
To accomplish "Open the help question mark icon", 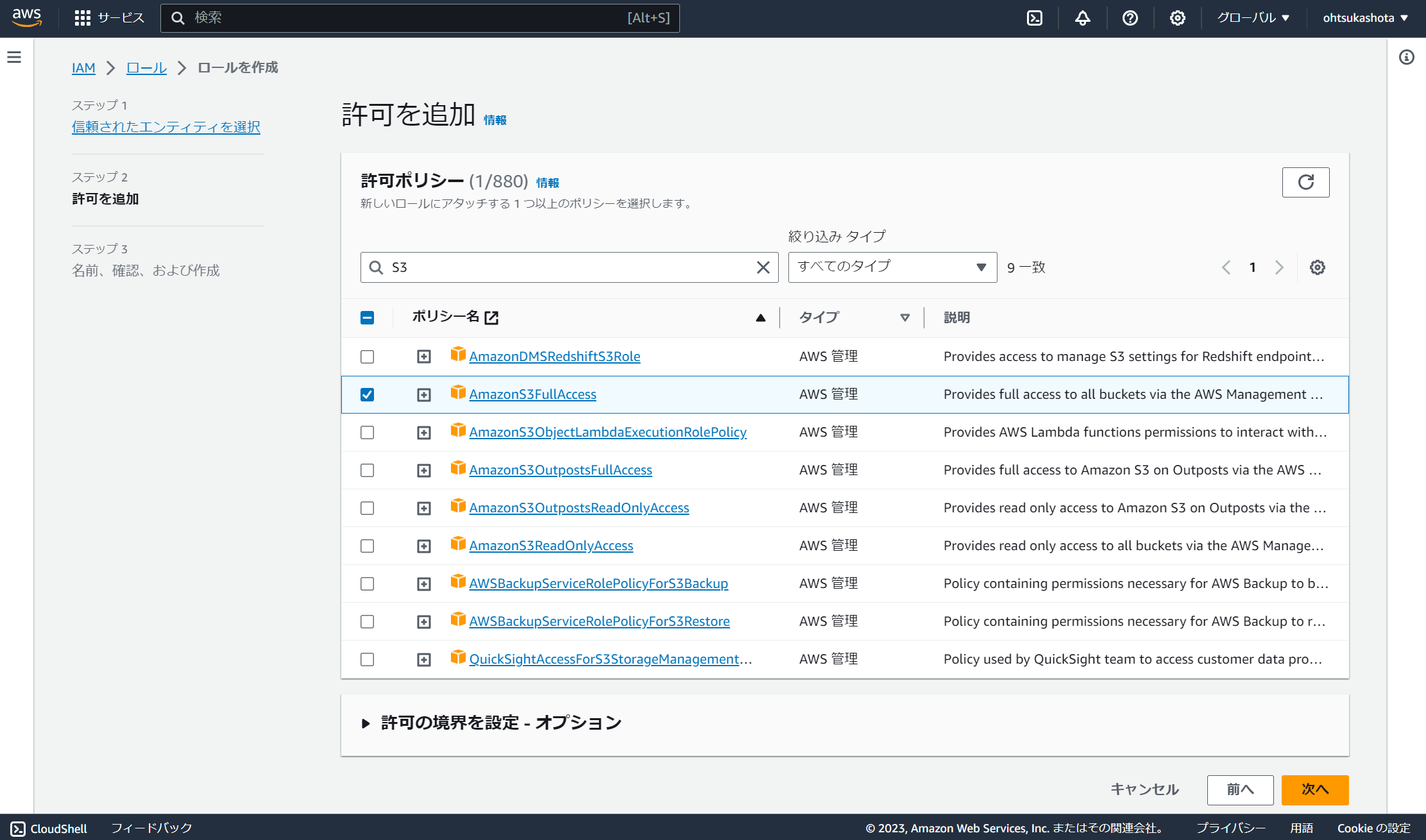I will click(x=1130, y=17).
